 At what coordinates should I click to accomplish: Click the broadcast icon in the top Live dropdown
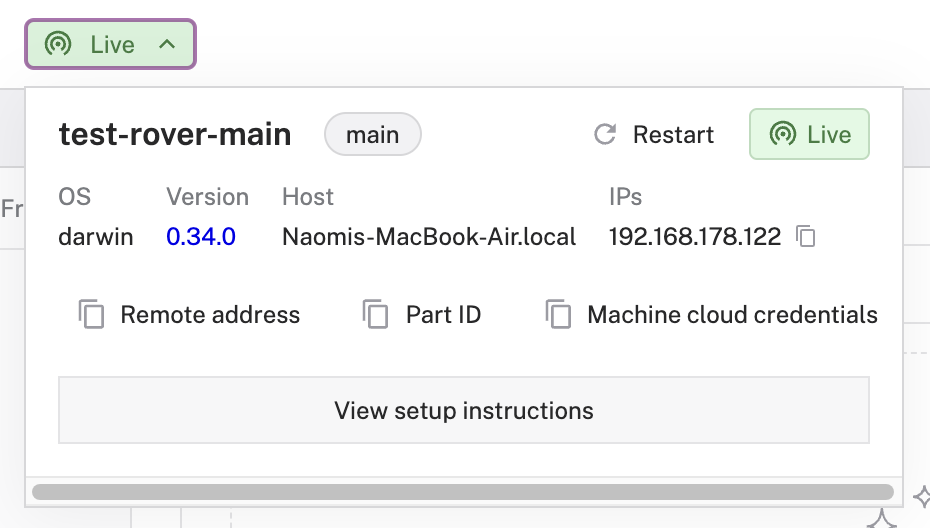[59, 45]
